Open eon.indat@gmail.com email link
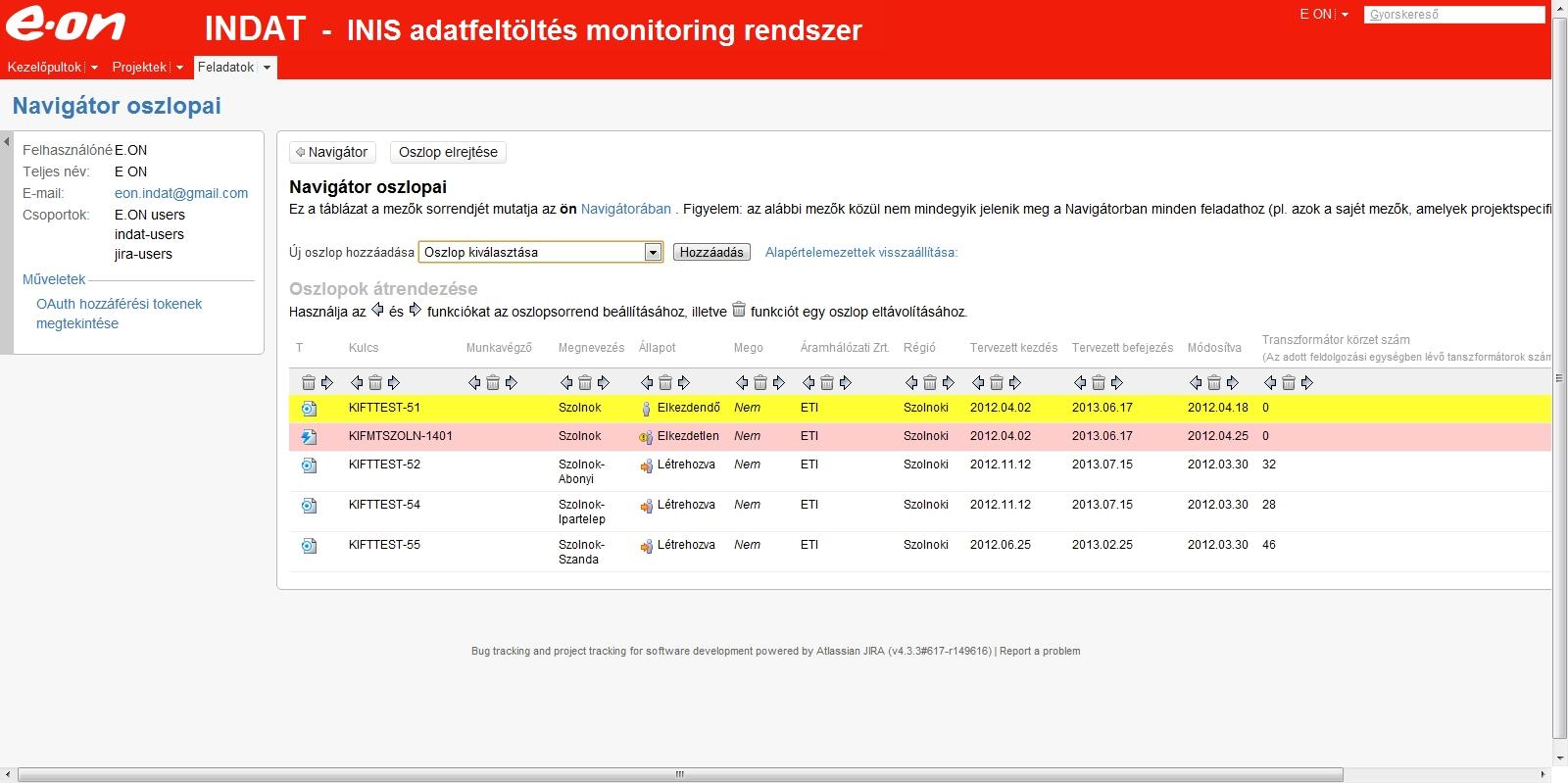The height and width of the screenshot is (783, 1568). [x=181, y=193]
